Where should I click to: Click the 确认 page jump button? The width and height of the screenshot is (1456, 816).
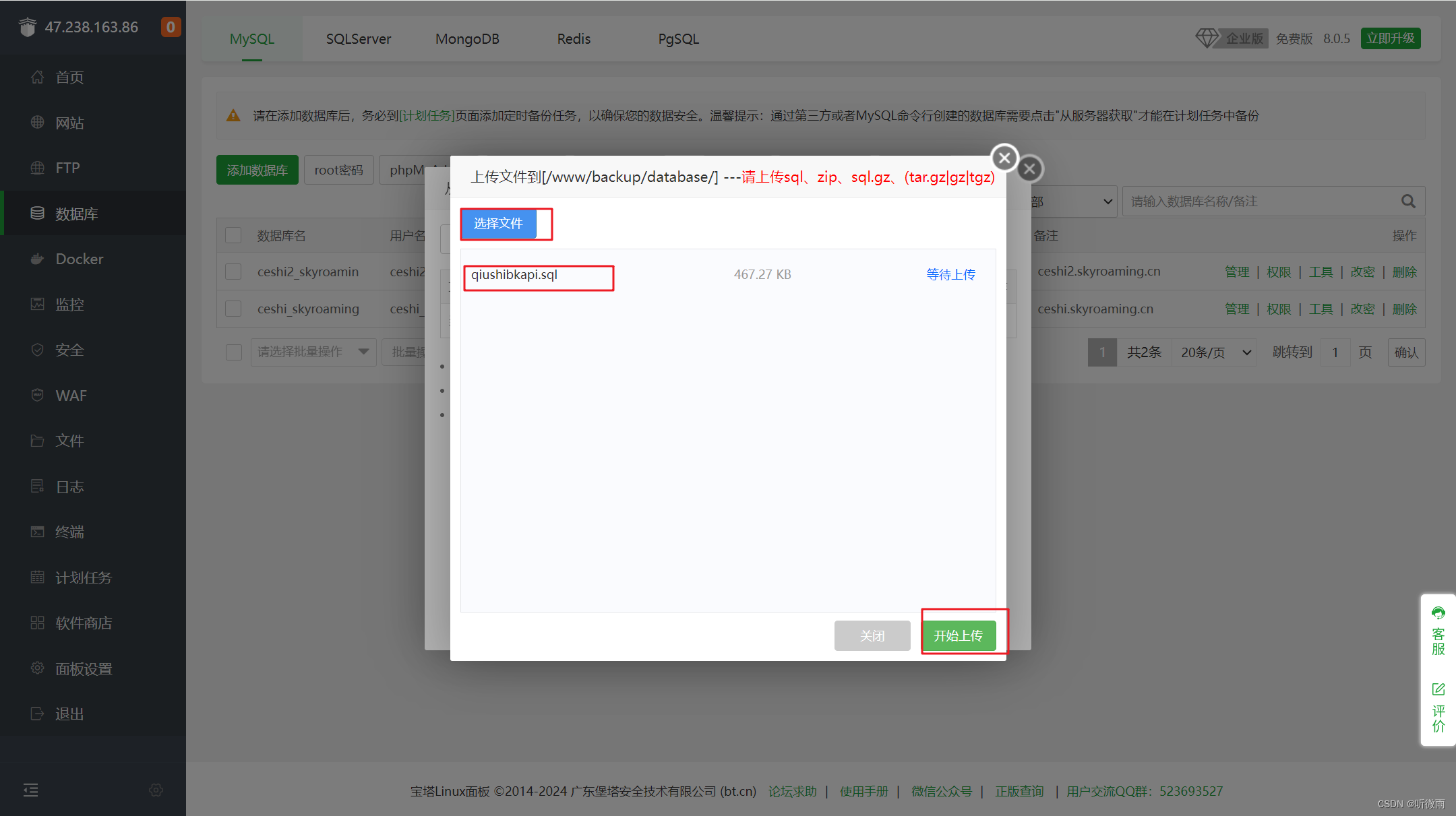click(1406, 352)
